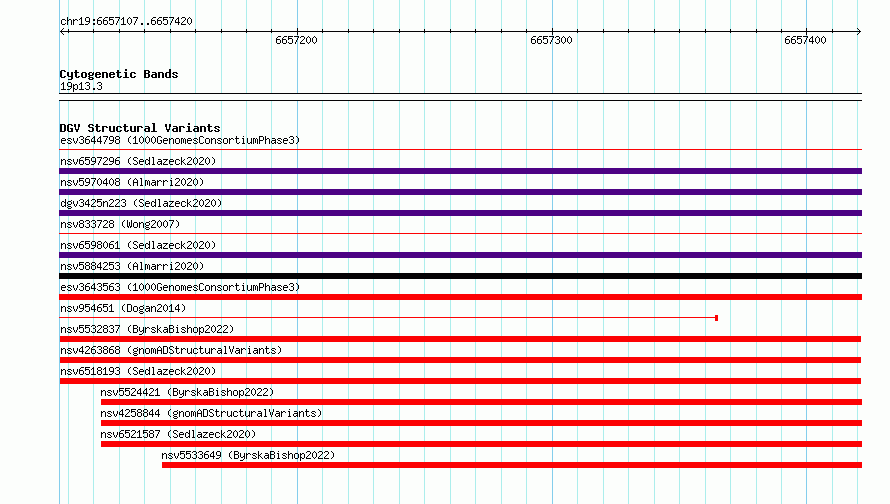Open nsv4258844 (gnomADStructuralVariants) label

point(211,413)
